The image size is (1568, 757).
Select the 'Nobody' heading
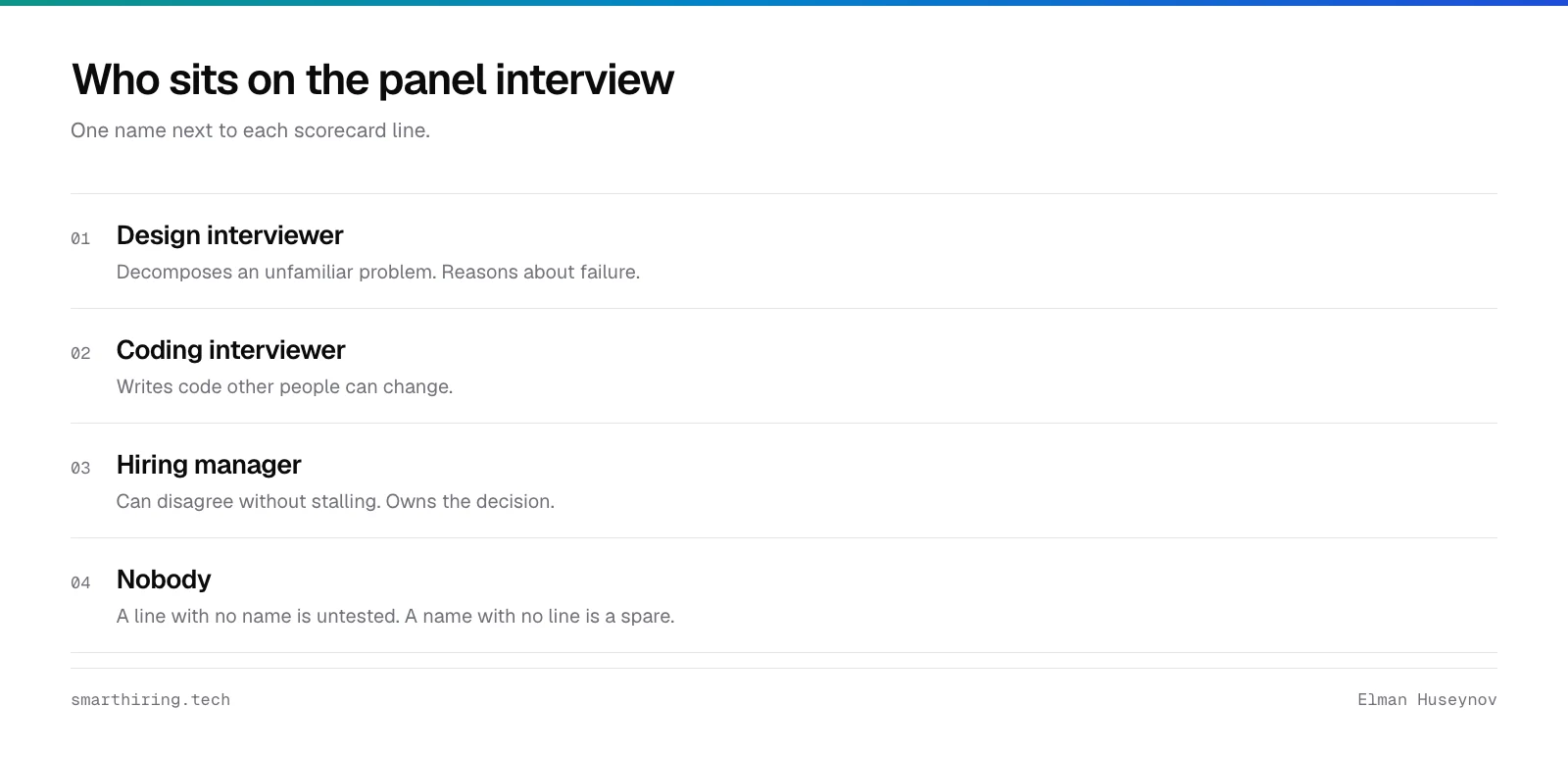coord(164,580)
